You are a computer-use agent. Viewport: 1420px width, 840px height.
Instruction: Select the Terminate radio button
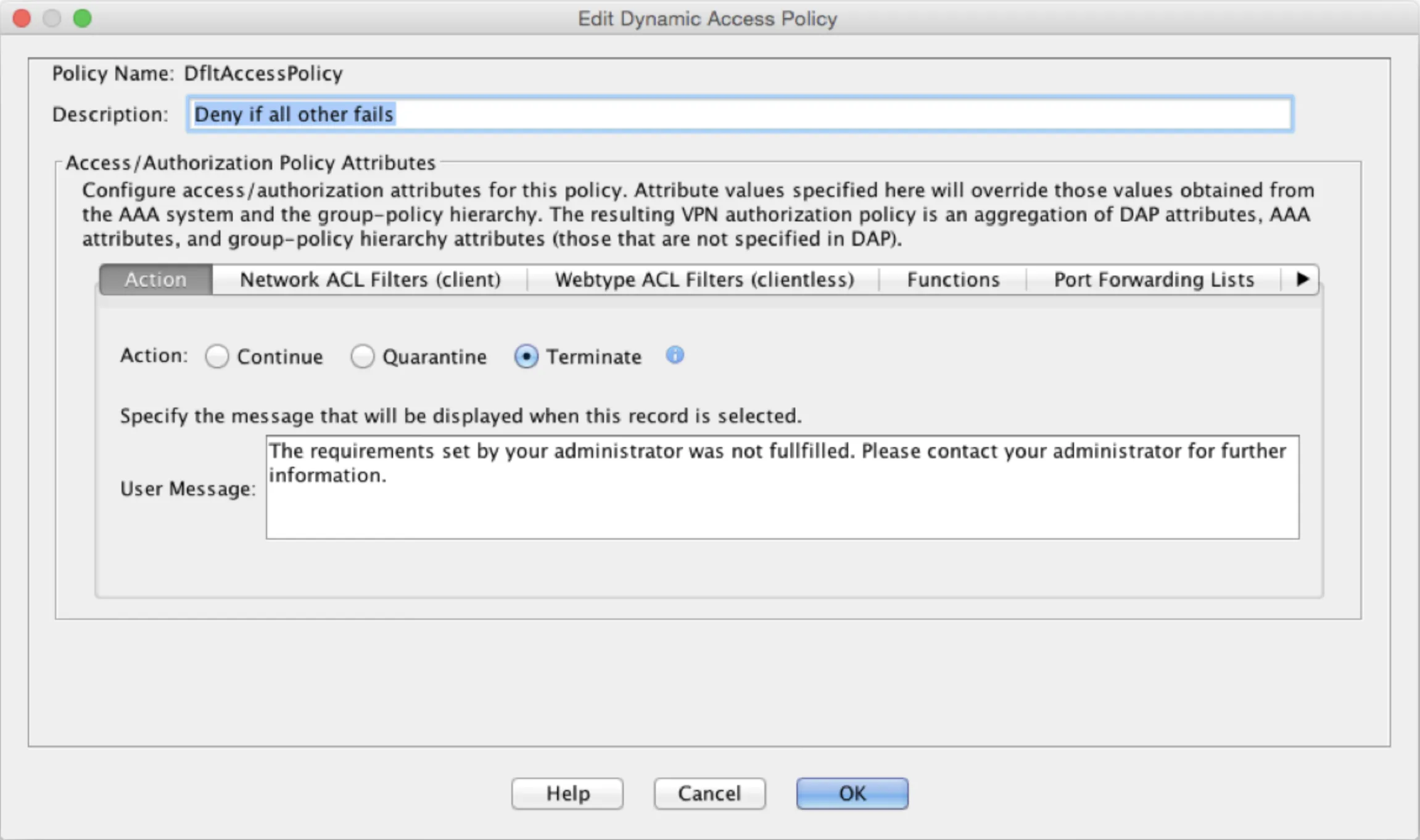point(526,356)
